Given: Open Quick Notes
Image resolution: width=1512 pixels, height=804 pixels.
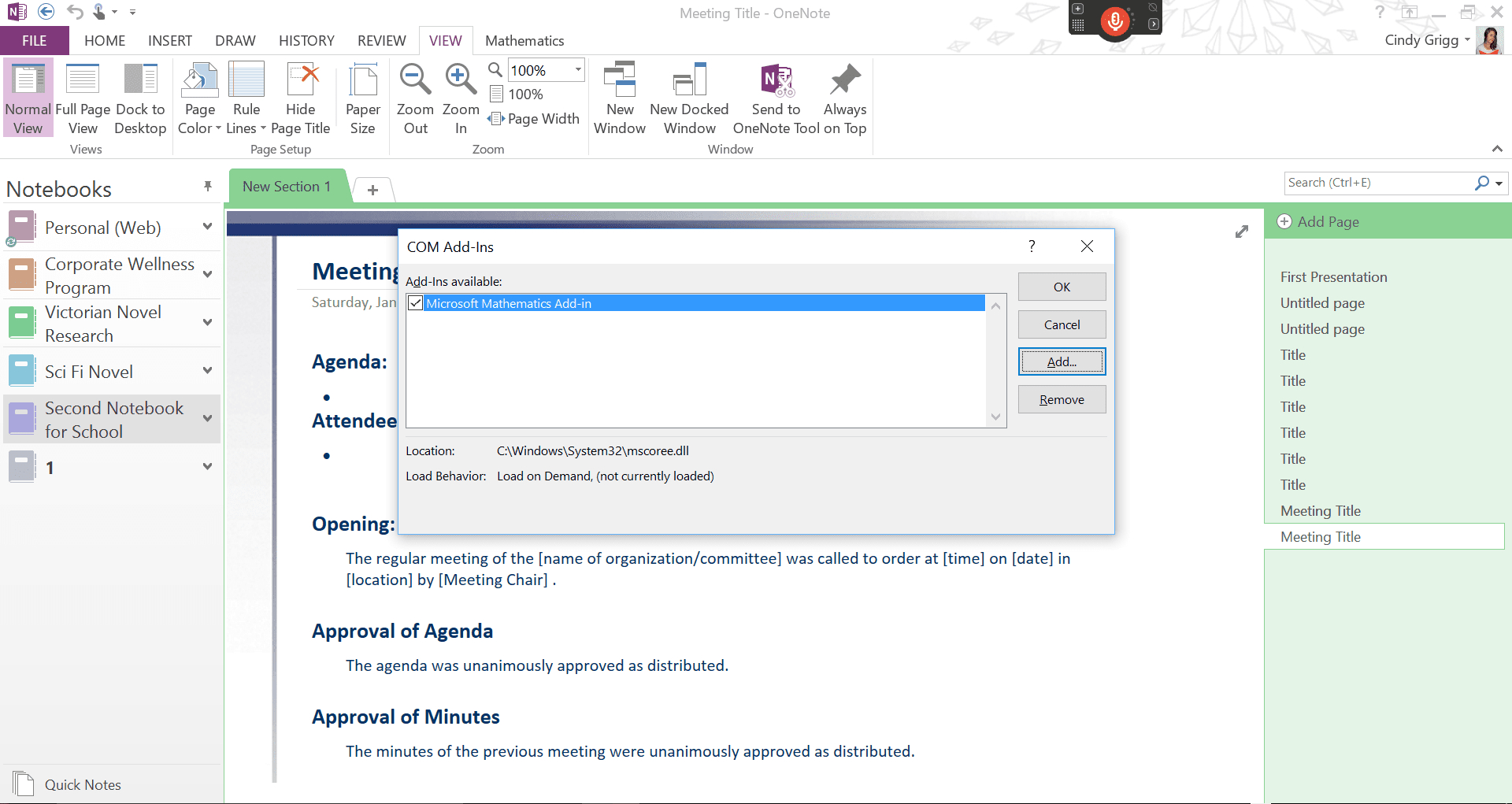Looking at the screenshot, I should click(67, 784).
